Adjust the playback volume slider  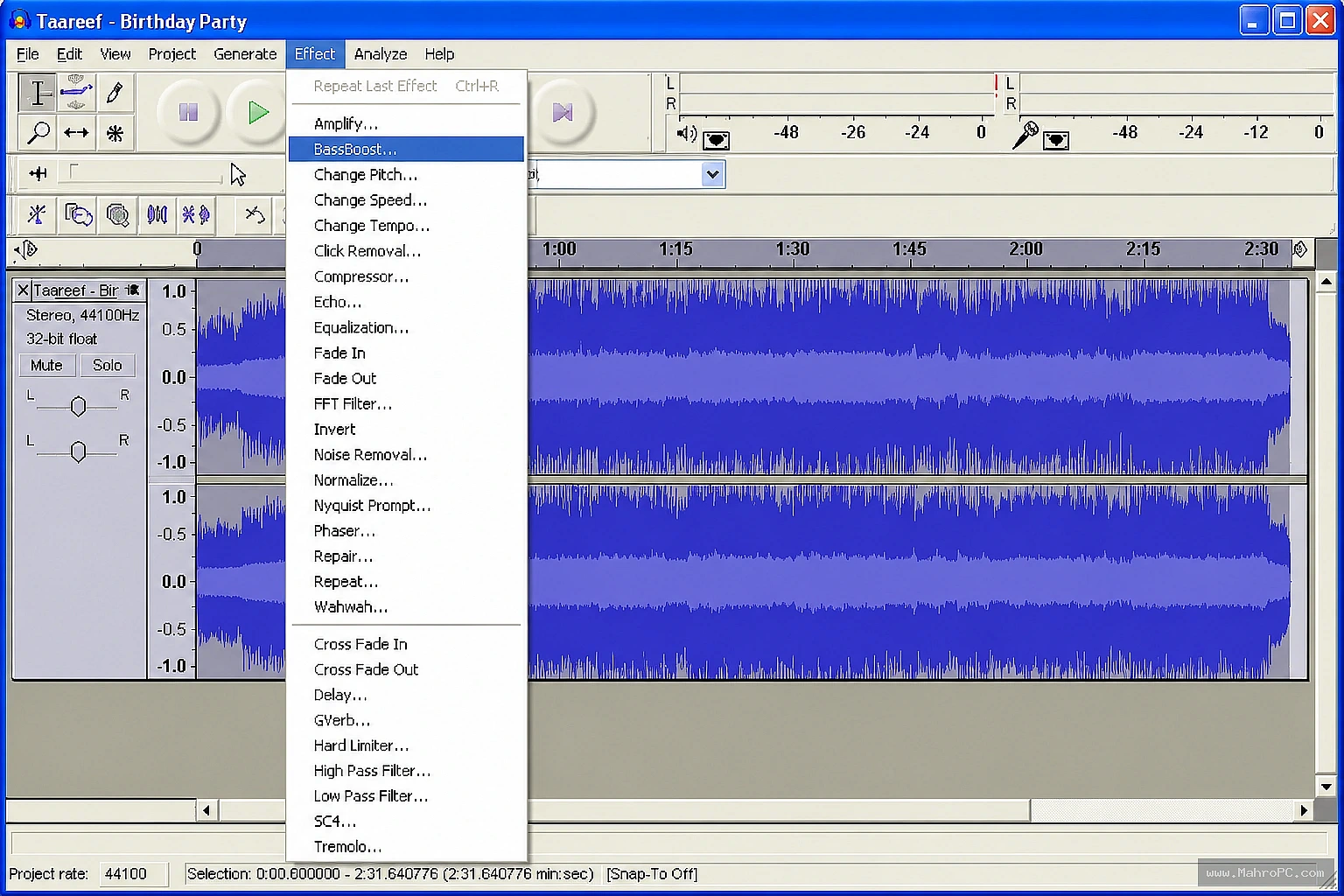[x=140, y=173]
